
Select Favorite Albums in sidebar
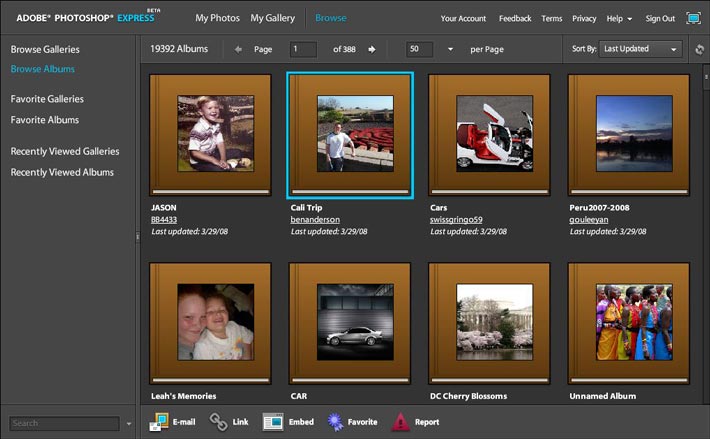[45, 120]
